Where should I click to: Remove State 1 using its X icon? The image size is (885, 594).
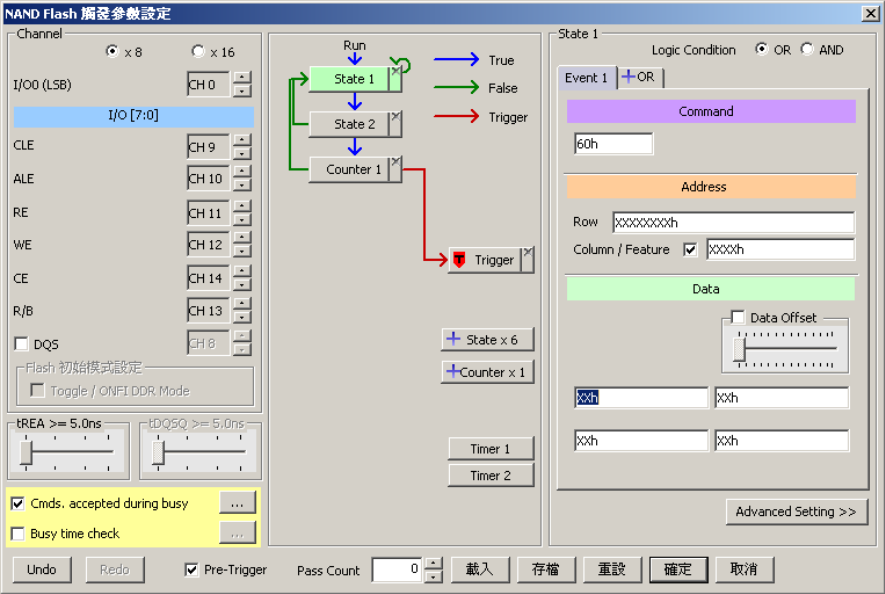(396, 71)
